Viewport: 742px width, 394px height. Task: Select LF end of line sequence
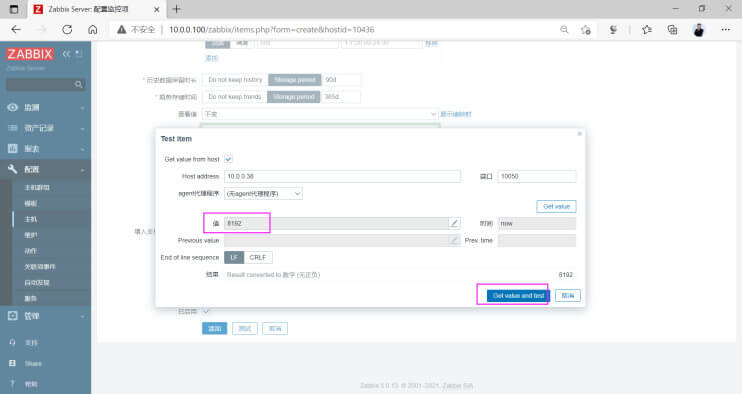click(234, 257)
